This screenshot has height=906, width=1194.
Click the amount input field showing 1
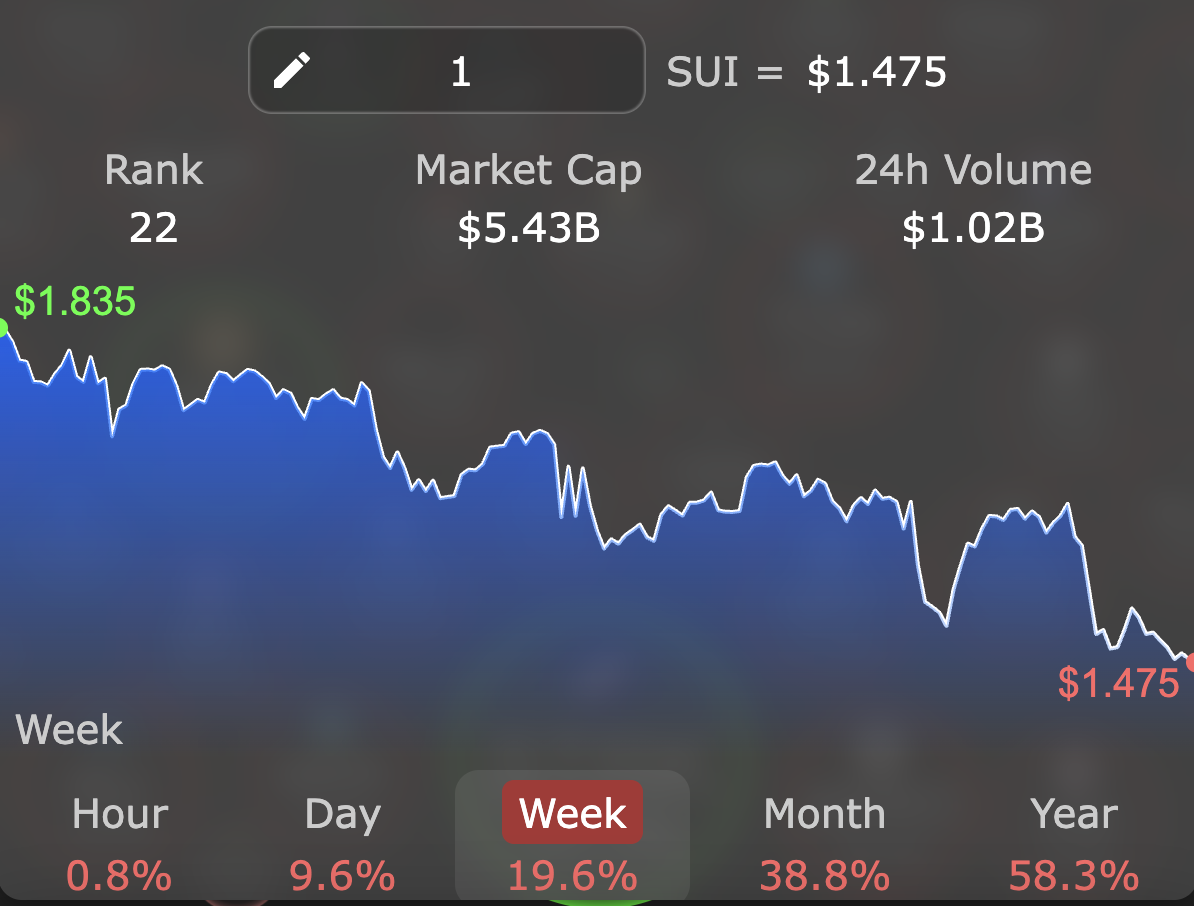click(x=460, y=71)
